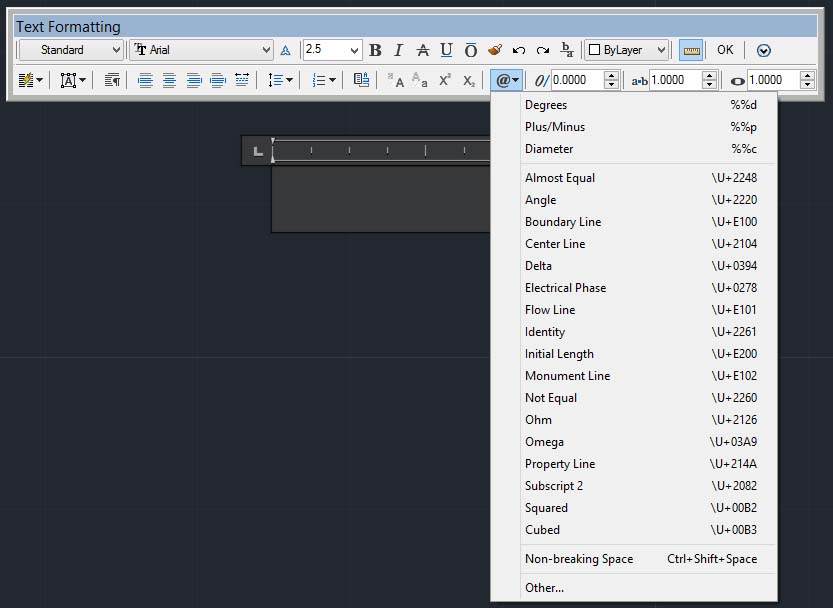The image size is (833, 608).
Task: Open the Numbering and bullets dropdown
Action: [x=324, y=80]
